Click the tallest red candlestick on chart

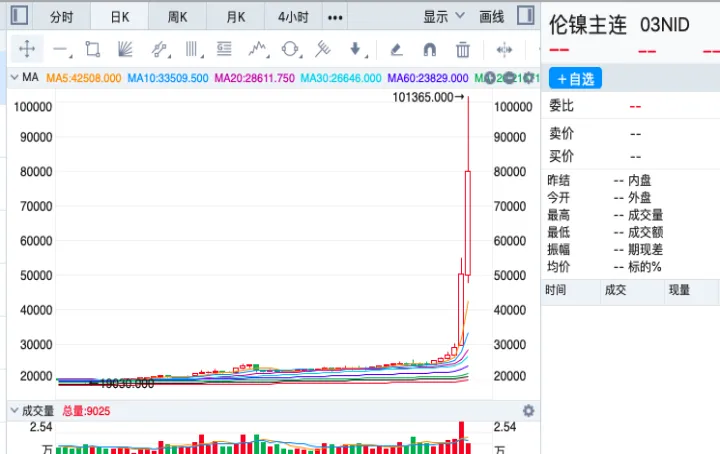[x=468, y=223]
